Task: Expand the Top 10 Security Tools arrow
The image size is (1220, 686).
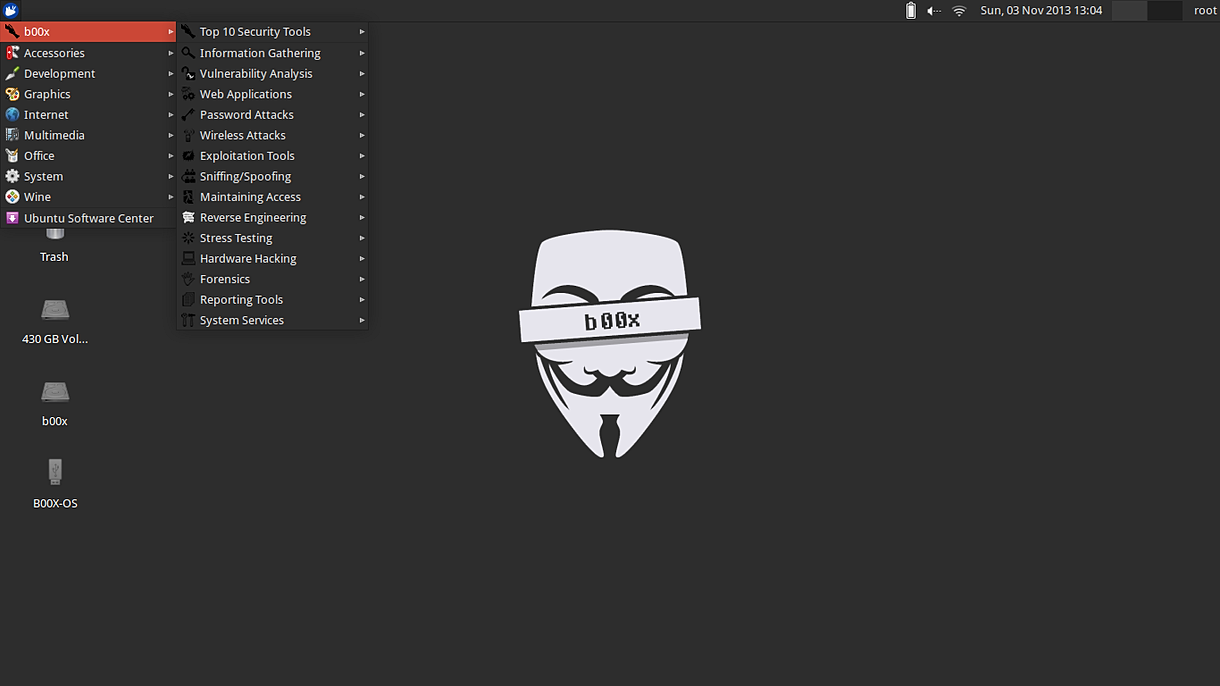Action: point(362,32)
